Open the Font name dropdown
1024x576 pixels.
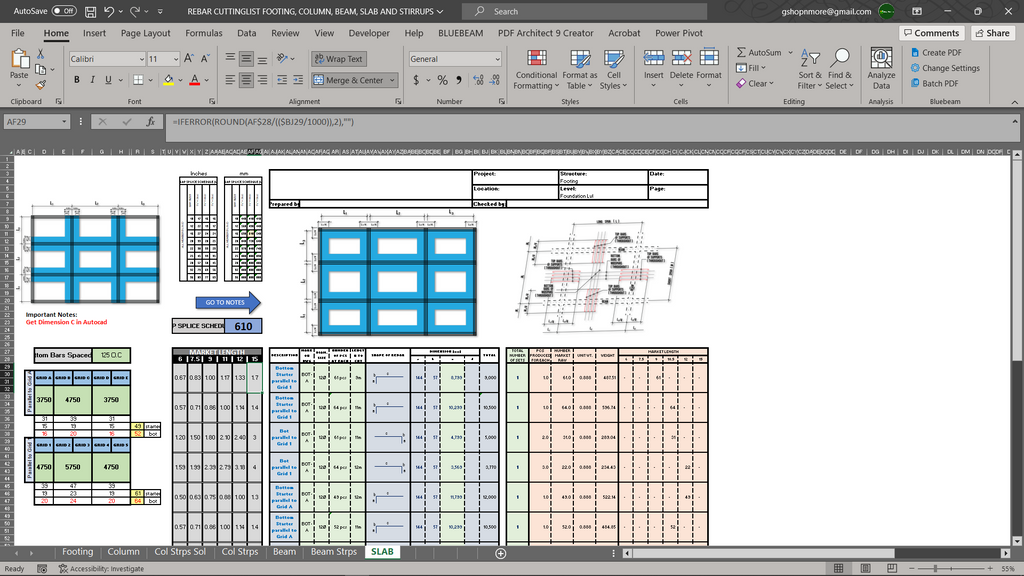pyautogui.click(x=141, y=59)
